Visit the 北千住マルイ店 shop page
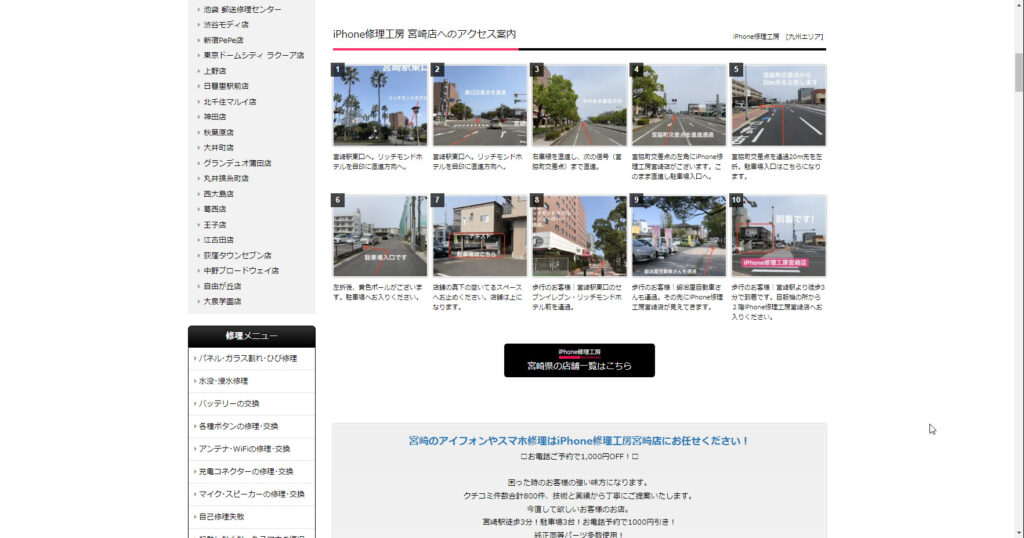This screenshot has width=1024, height=538. coord(230,102)
